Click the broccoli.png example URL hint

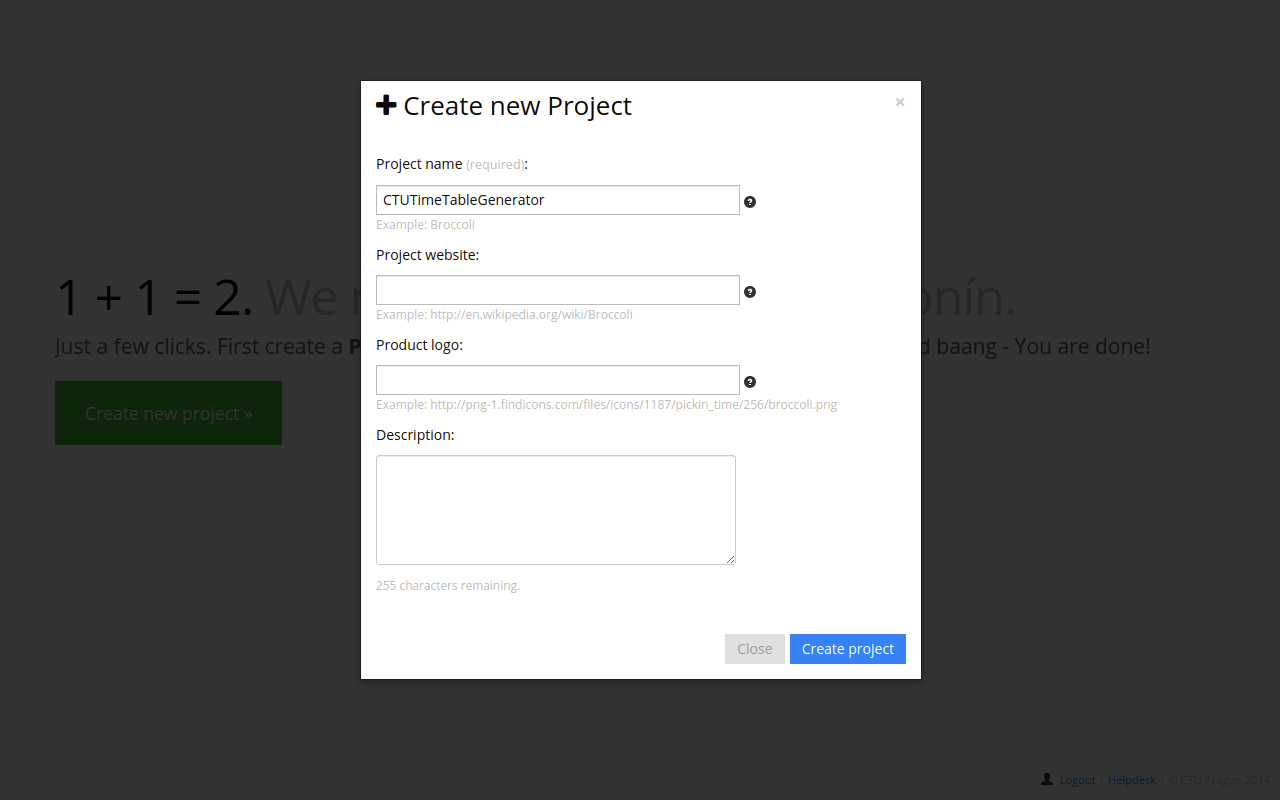(x=606, y=405)
